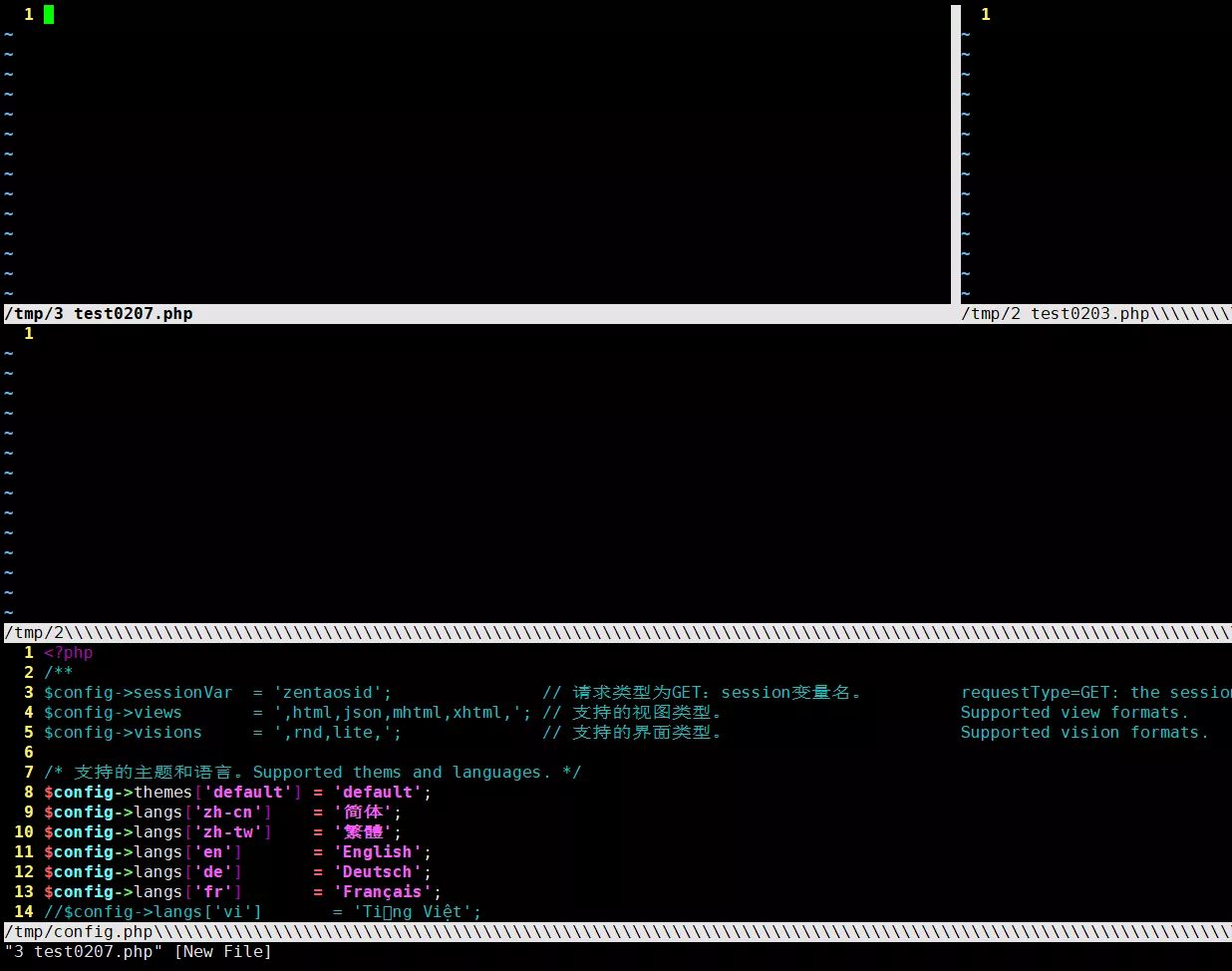Click the $config->sessionVar variable
The image size is (1232, 971).
pyautogui.click(x=139, y=693)
